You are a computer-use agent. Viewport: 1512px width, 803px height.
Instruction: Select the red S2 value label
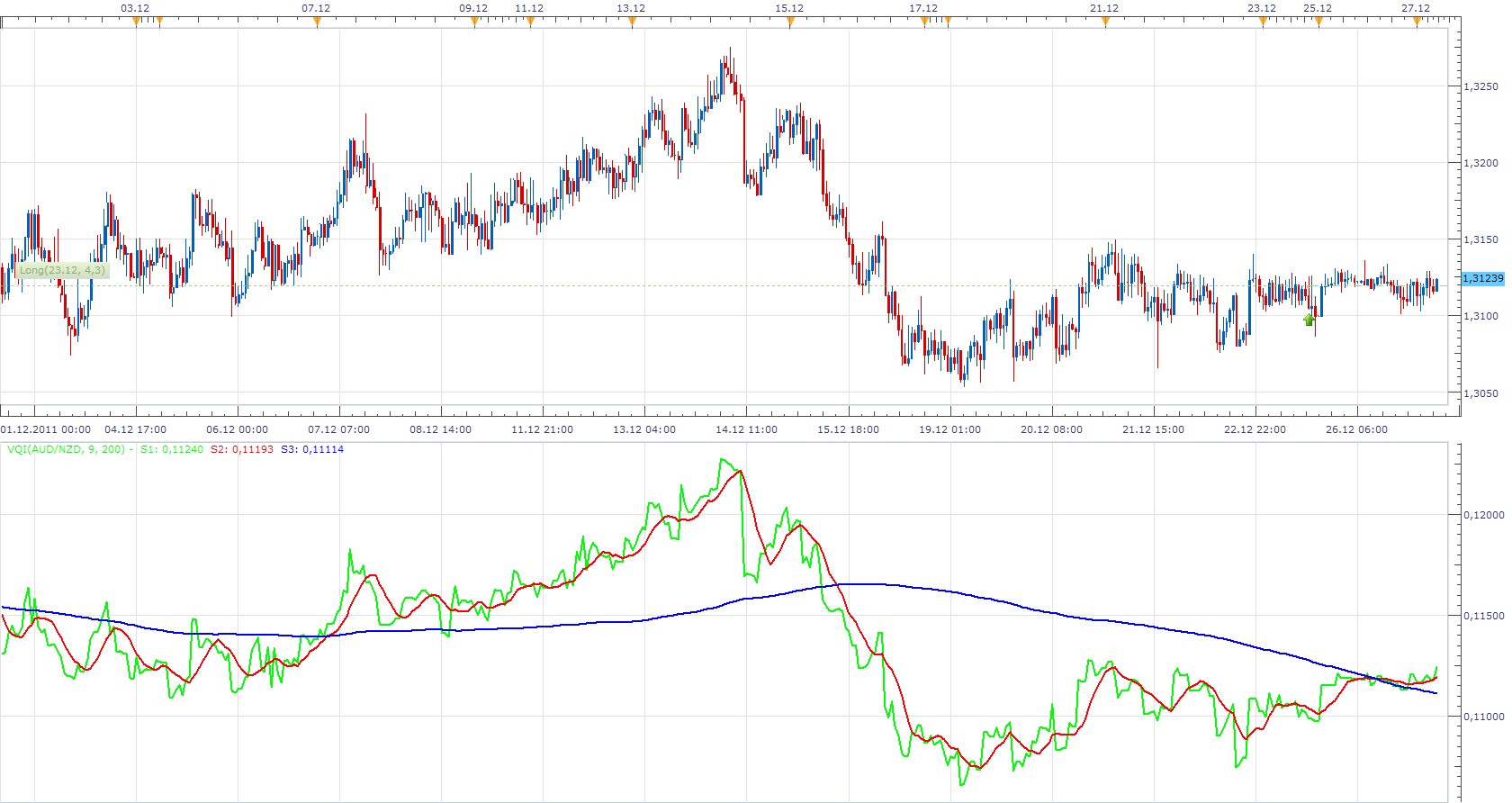tap(242, 449)
